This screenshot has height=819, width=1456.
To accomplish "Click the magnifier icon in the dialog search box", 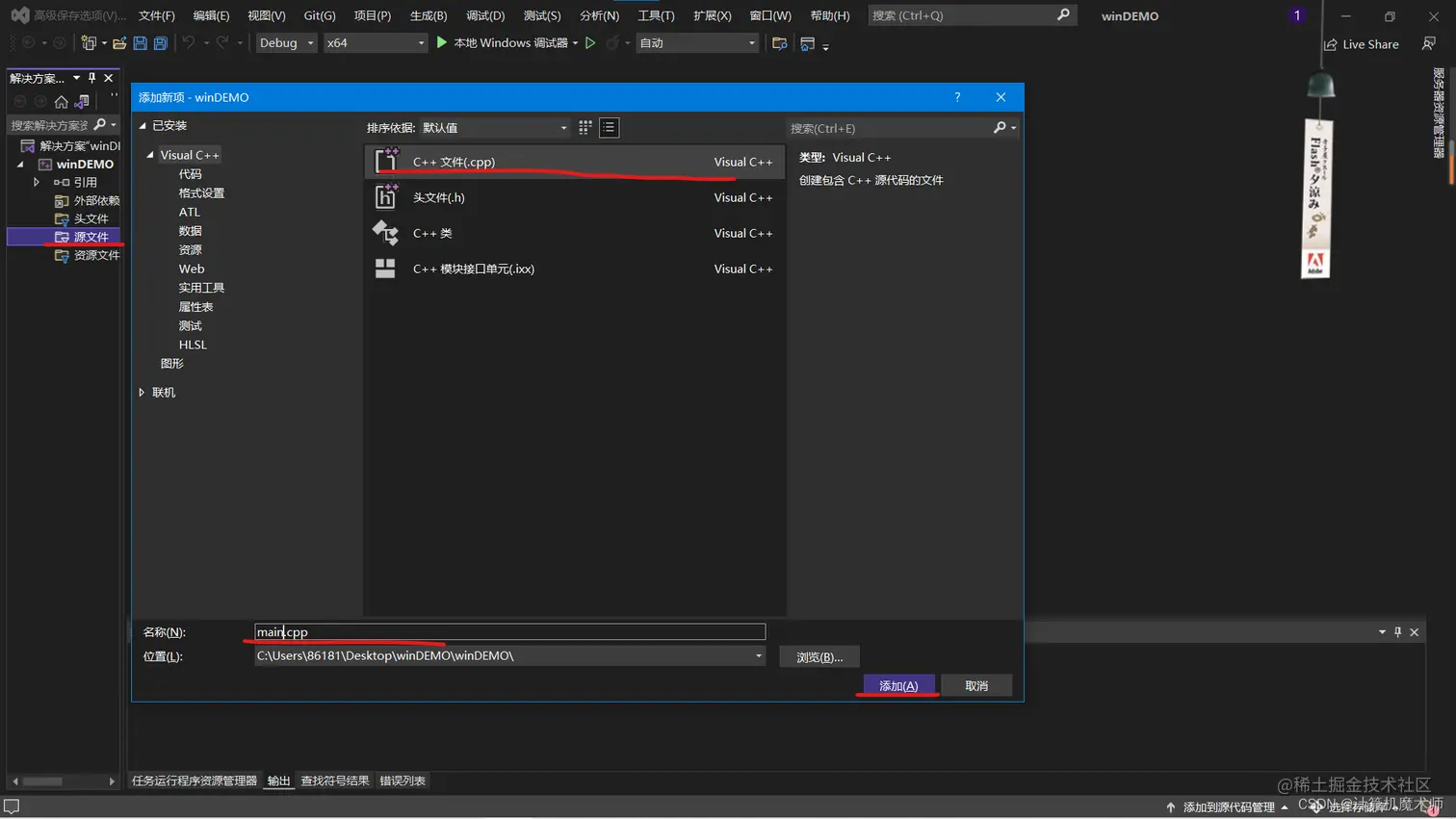I will click(1000, 127).
